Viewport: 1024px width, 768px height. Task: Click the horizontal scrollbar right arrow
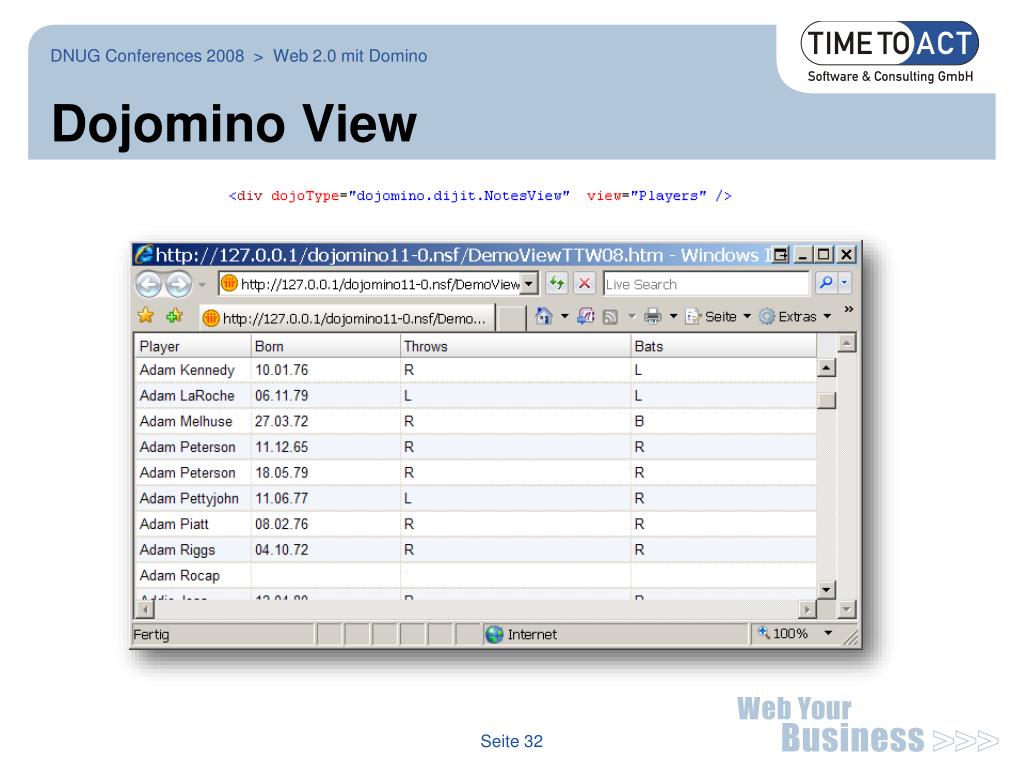808,610
